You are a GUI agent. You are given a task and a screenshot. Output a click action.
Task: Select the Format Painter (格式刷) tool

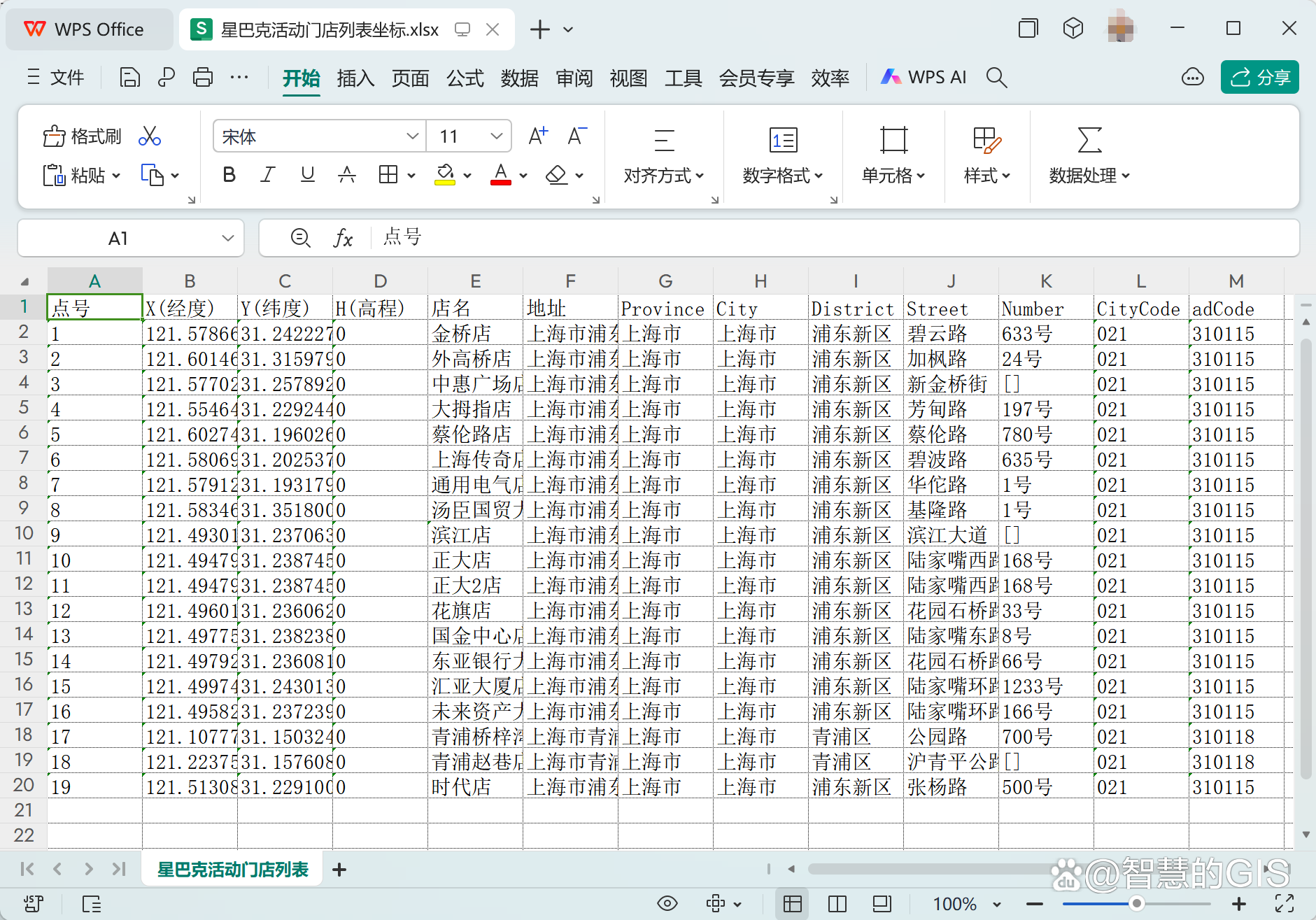click(x=82, y=136)
